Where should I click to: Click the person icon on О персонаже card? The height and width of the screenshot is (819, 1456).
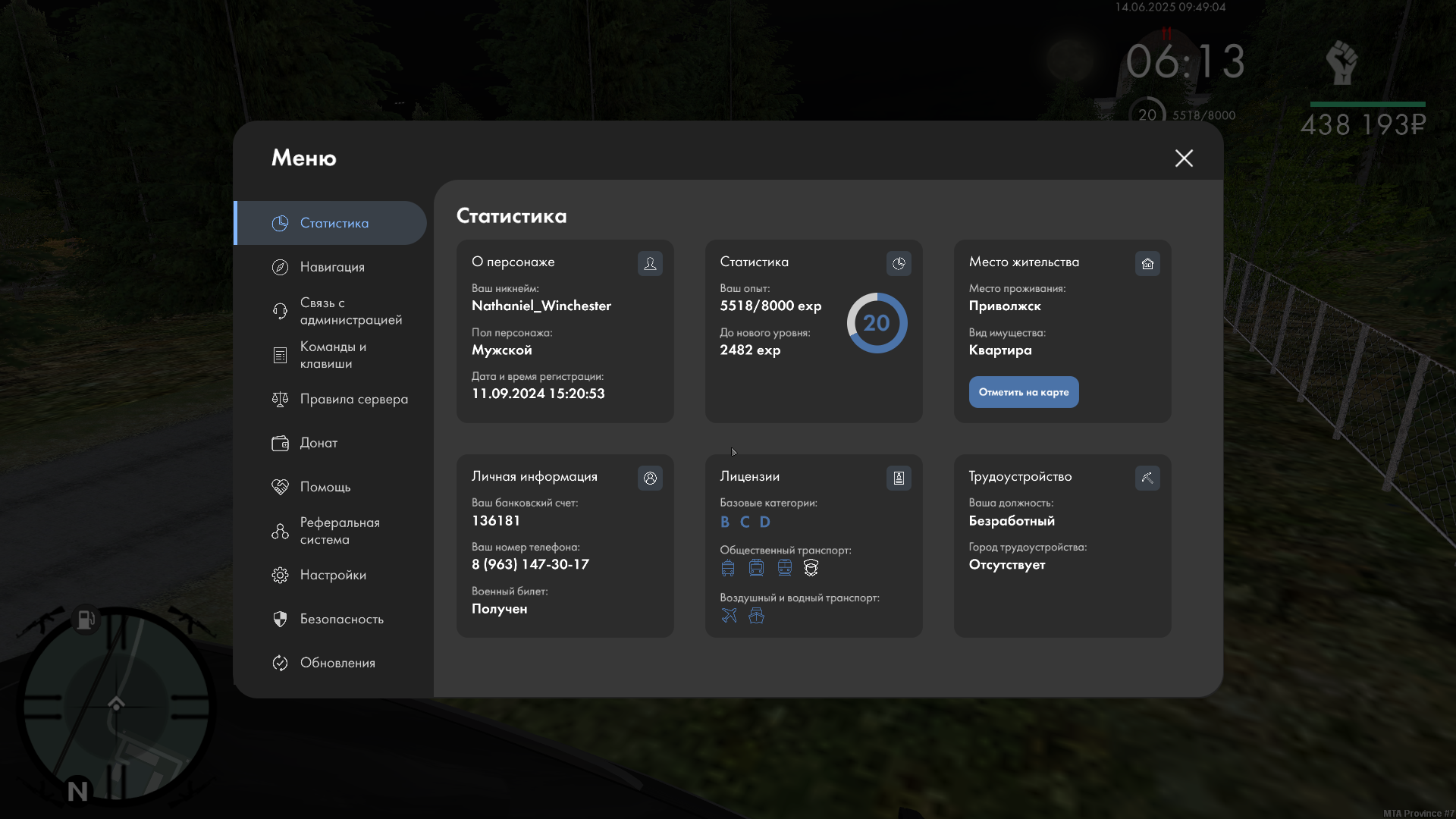click(650, 263)
